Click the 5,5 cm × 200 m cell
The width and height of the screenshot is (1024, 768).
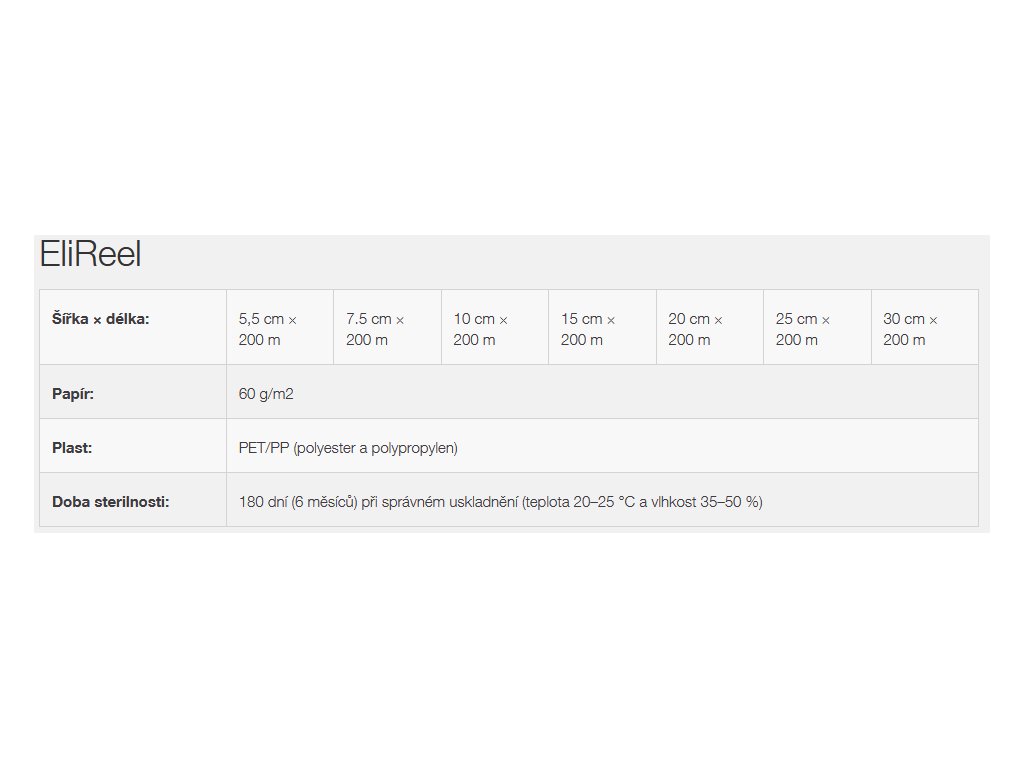pyautogui.click(x=280, y=327)
